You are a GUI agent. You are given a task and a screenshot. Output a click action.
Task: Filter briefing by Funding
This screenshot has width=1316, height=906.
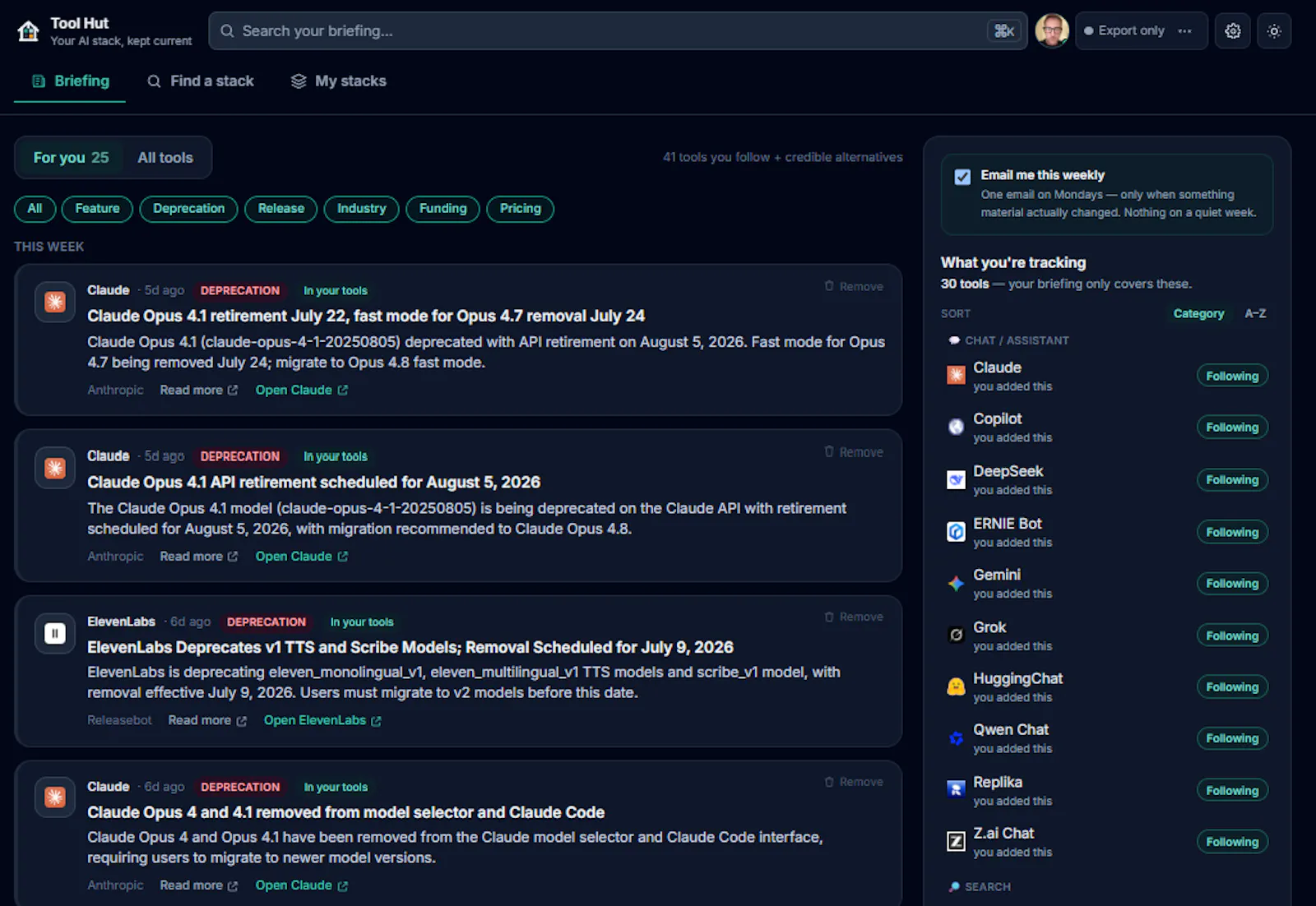(443, 209)
